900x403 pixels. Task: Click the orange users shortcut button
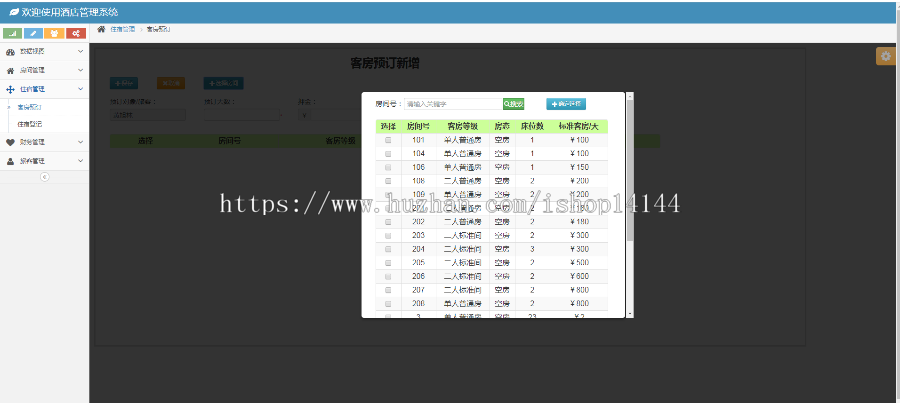(55, 33)
